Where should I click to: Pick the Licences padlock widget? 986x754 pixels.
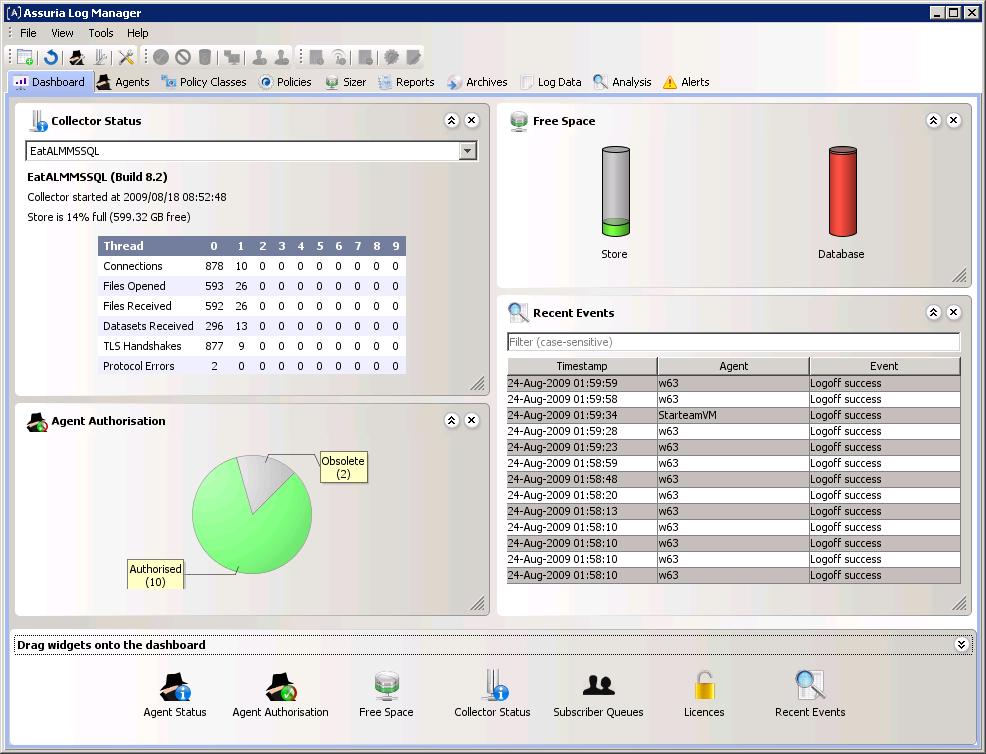click(x=704, y=687)
